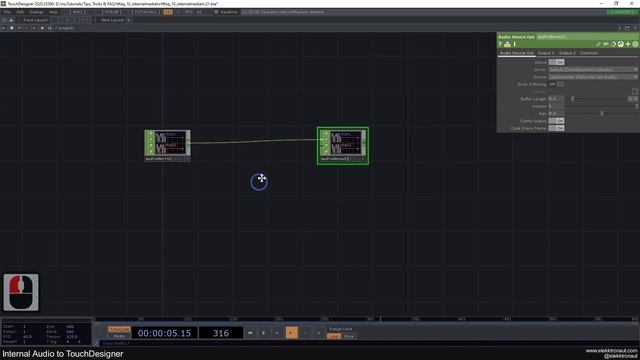
Task: Click the Tutorials button in top bar
Action: pos(145,12)
